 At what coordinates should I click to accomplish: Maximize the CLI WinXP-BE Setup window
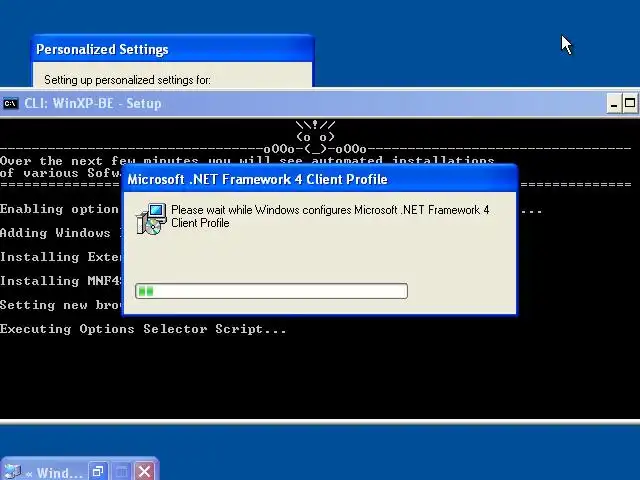click(x=630, y=104)
